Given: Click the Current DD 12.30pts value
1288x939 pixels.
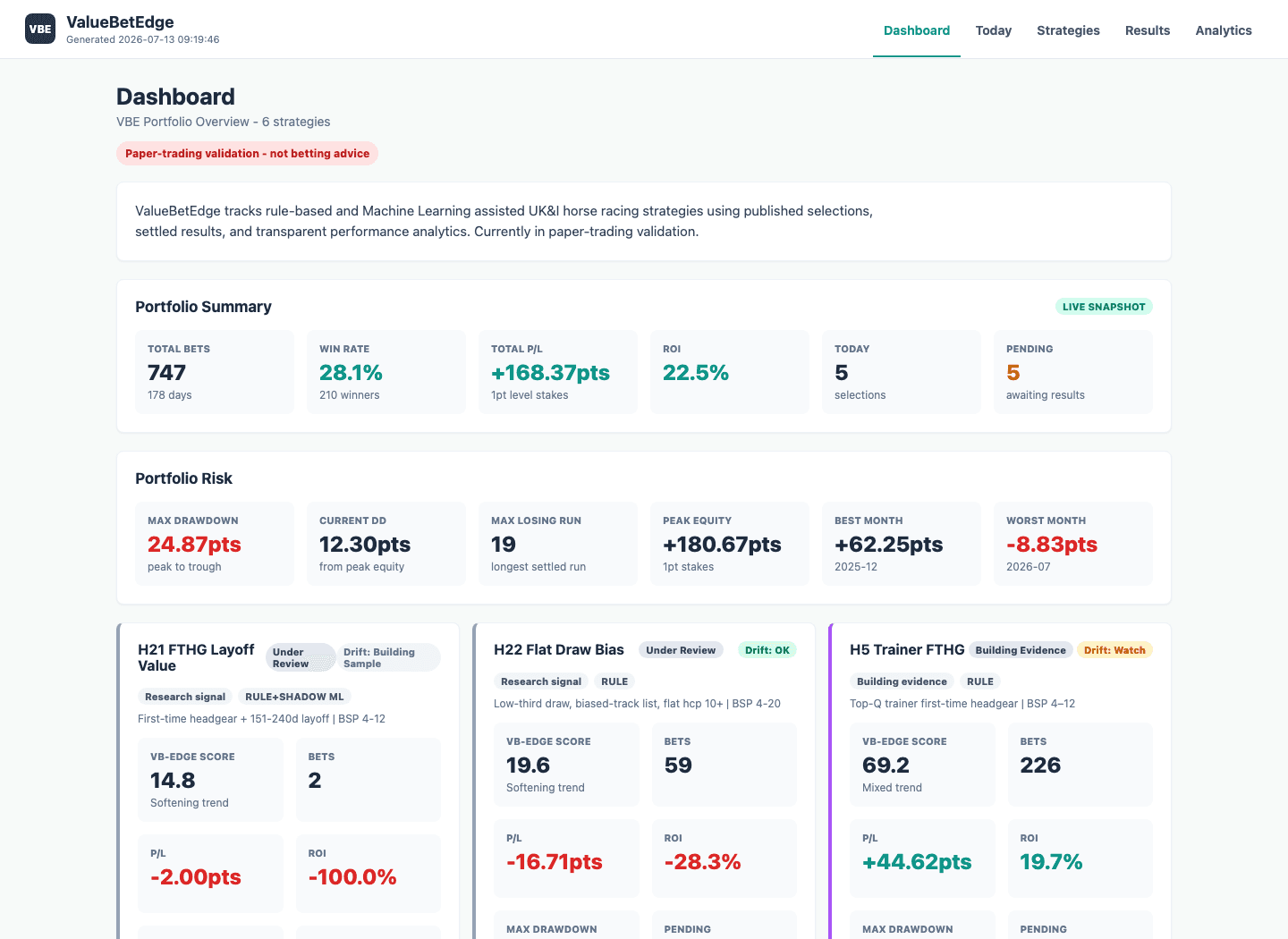Looking at the screenshot, I should click(x=365, y=545).
